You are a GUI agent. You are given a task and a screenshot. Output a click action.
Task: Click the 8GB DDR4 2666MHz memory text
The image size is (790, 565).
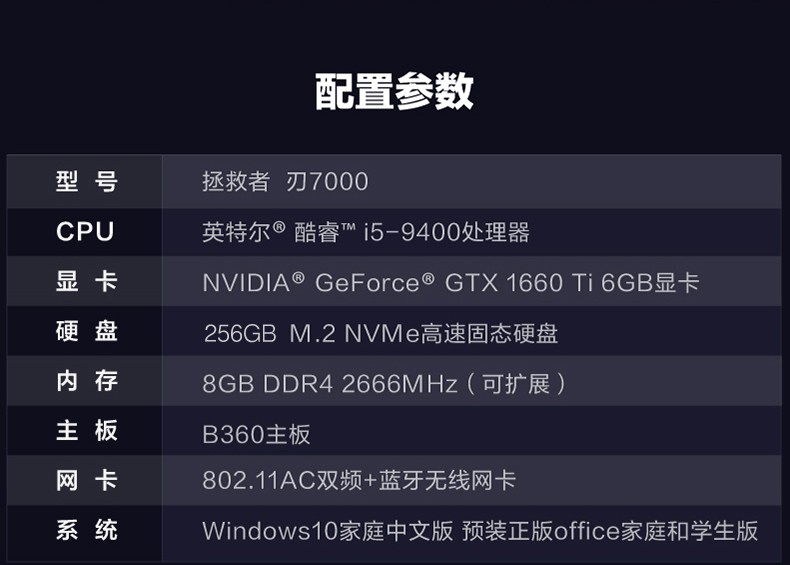coord(330,384)
